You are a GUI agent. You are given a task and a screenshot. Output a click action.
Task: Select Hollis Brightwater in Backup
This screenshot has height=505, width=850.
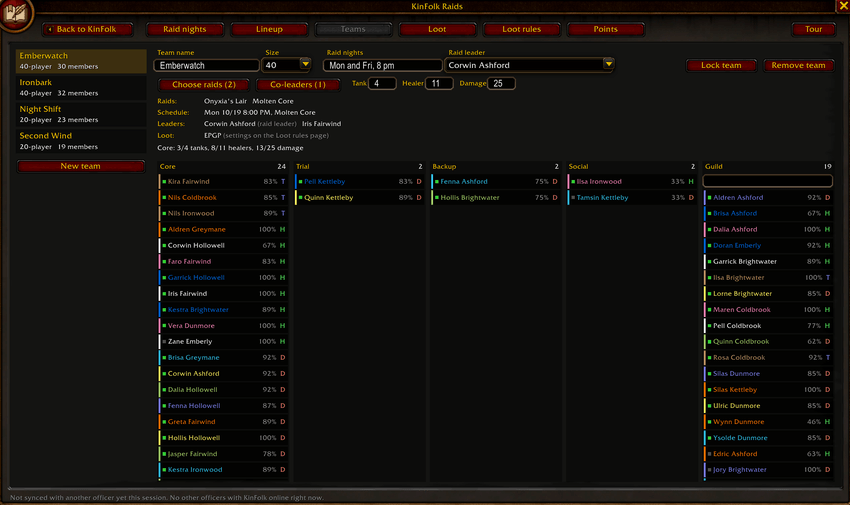(x=496, y=198)
